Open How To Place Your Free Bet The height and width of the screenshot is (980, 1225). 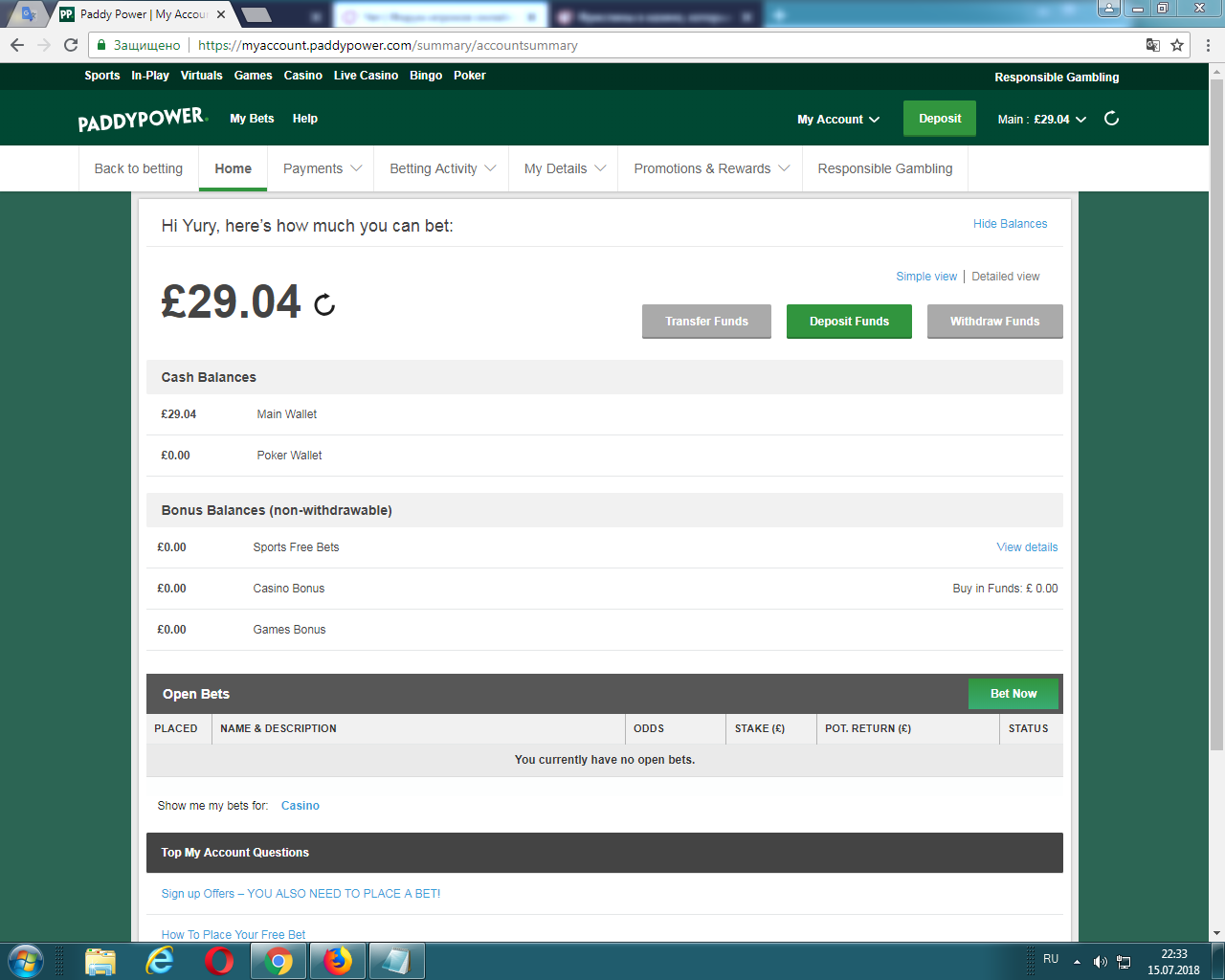click(x=234, y=935)
